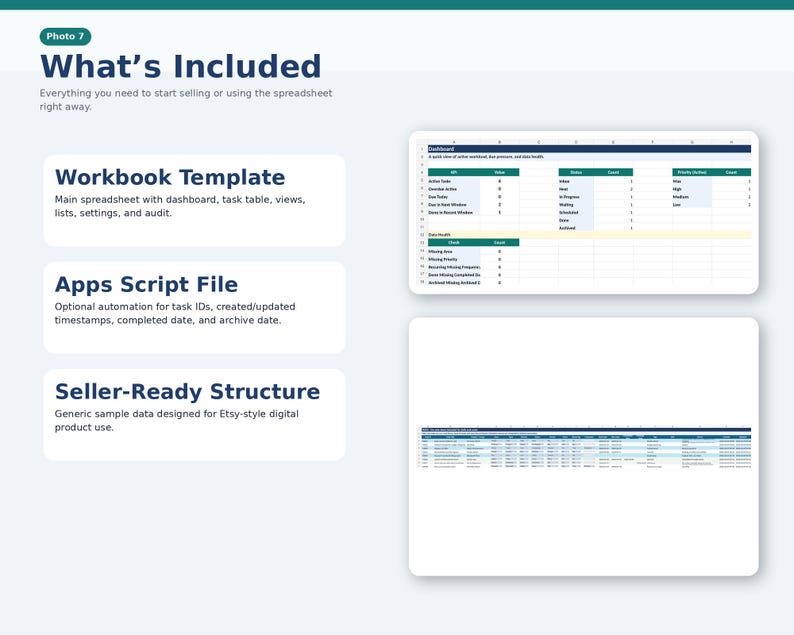
Task: Click the Overdue Active row label
Action: (x=443, y=189)
